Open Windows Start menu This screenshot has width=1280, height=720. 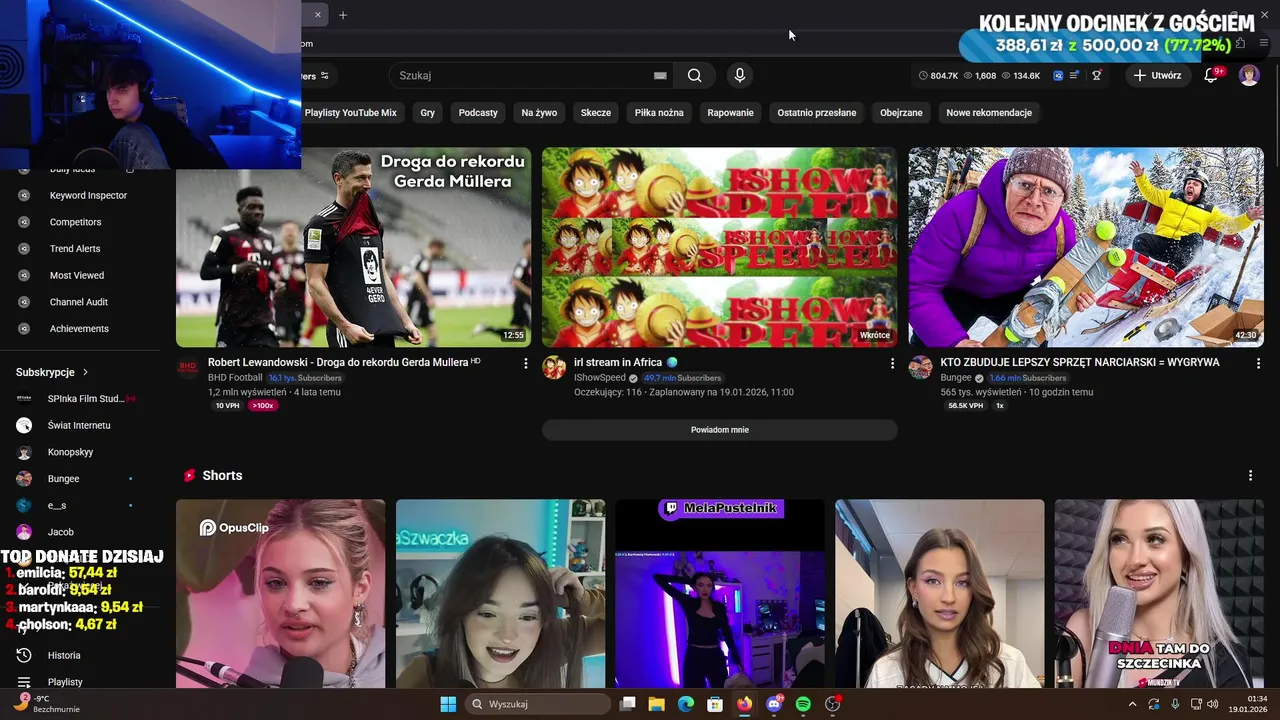tap(448, 704)
